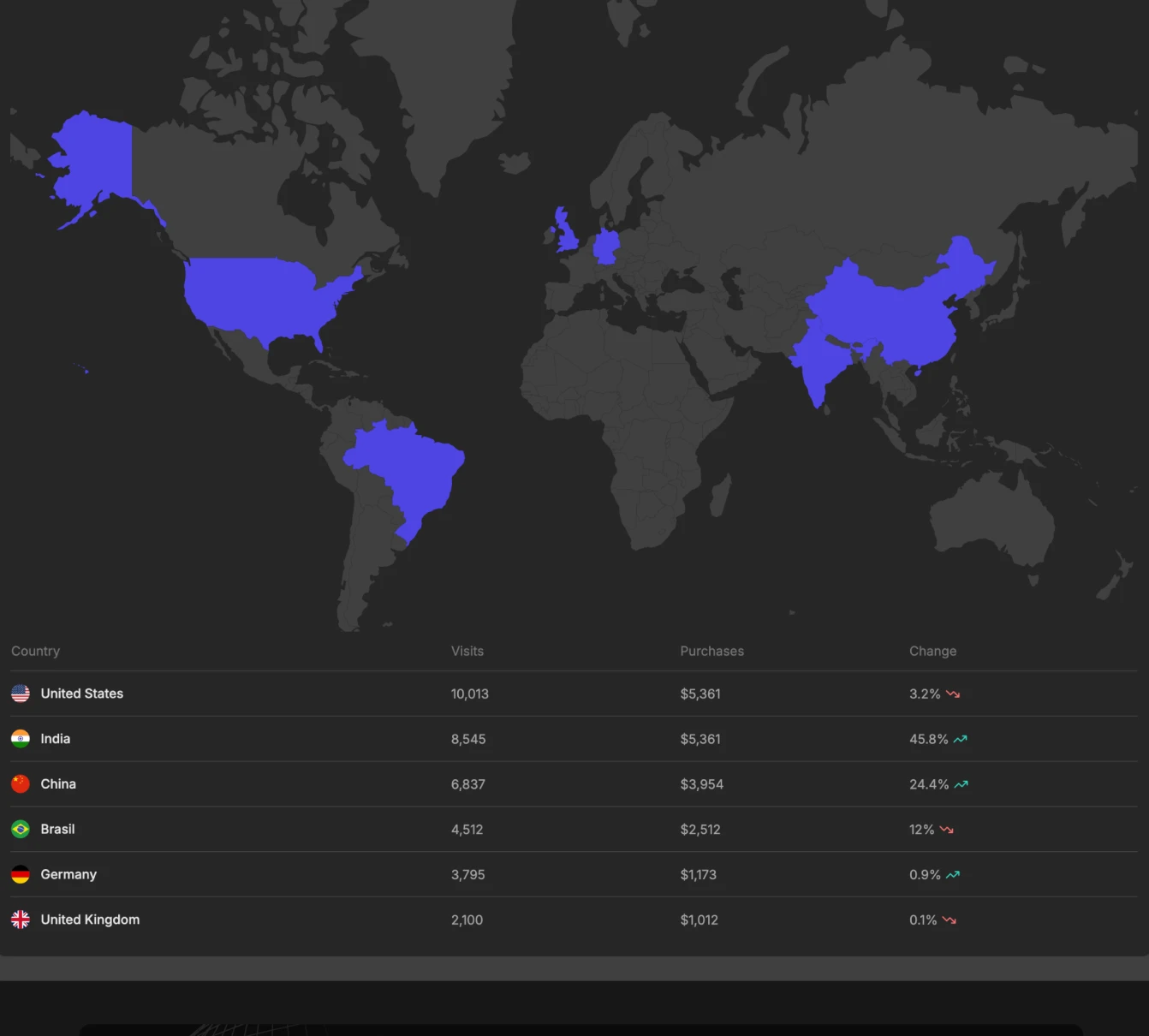Click the upward trend arrow beside 45.8%

[x=960, y=738]
